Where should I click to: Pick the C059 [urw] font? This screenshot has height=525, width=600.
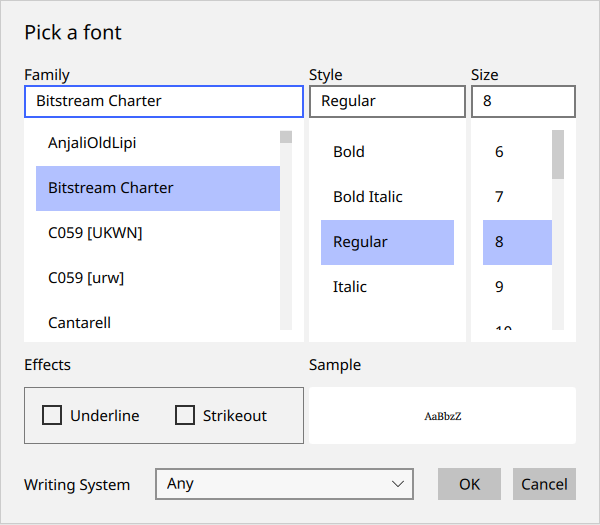pos(86,278)
